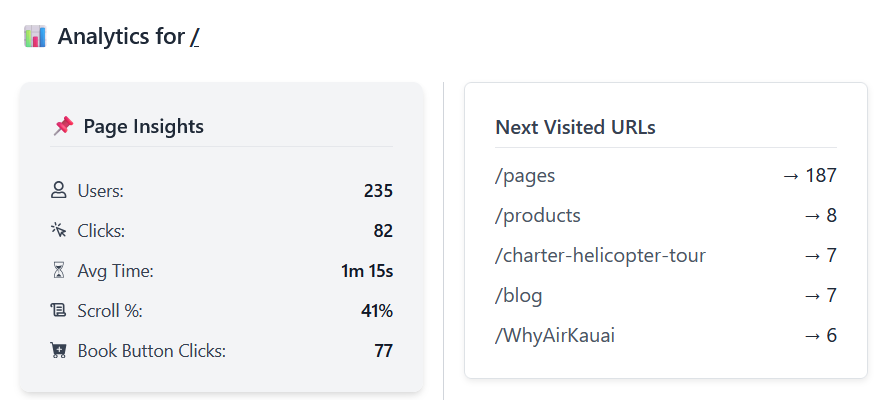Click the Users person icon

click(x=58, y=190)
